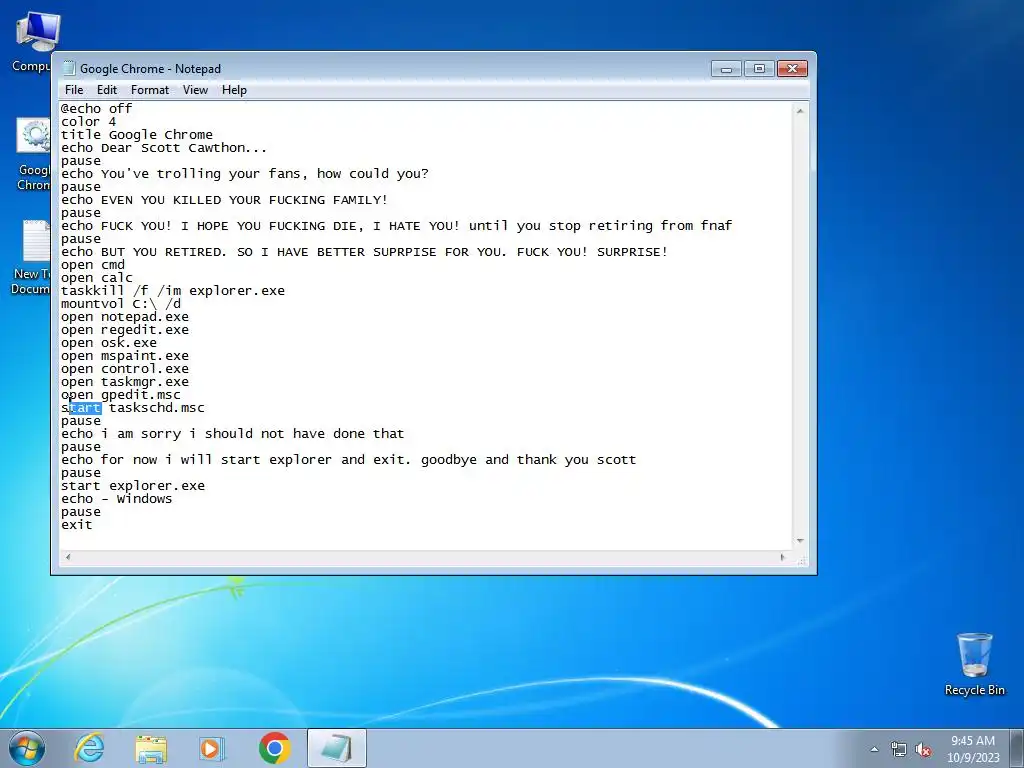Click the highlighted 'tart' selection
The height and width of the screenshot is (768, 1024).
coord(86,408)
